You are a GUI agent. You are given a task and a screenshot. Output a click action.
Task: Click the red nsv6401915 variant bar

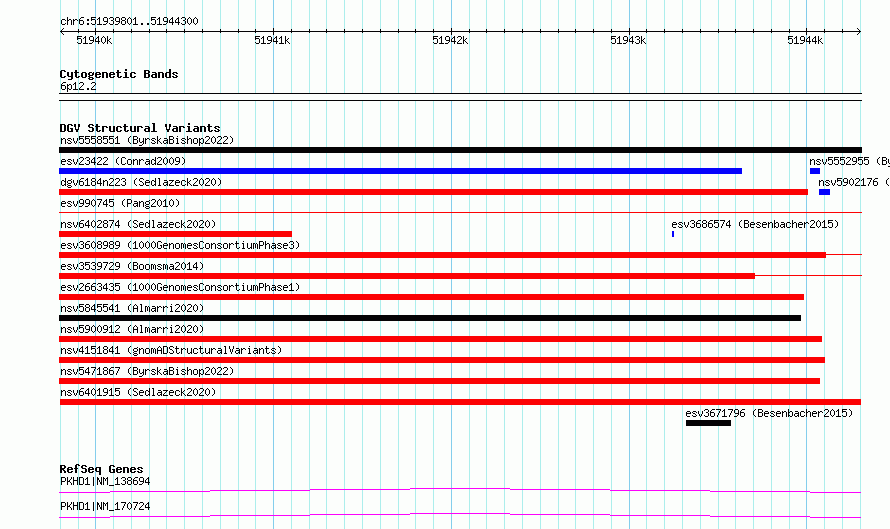pos(460,402)
